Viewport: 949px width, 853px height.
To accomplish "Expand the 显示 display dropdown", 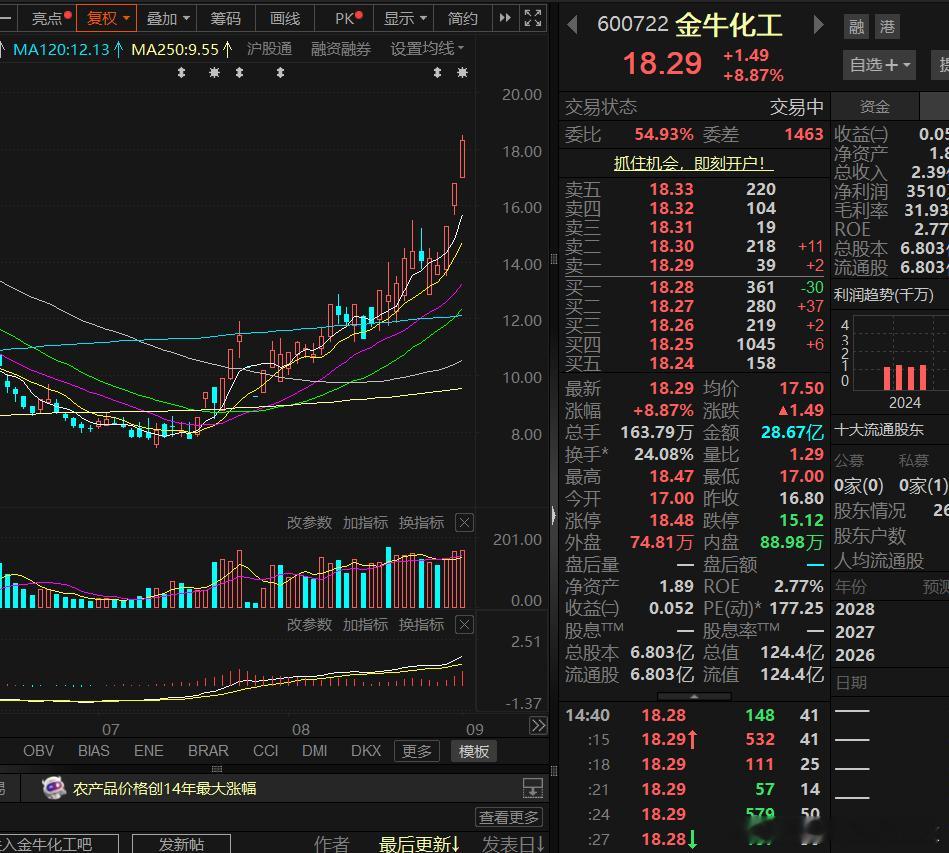I will click(404, 19).
